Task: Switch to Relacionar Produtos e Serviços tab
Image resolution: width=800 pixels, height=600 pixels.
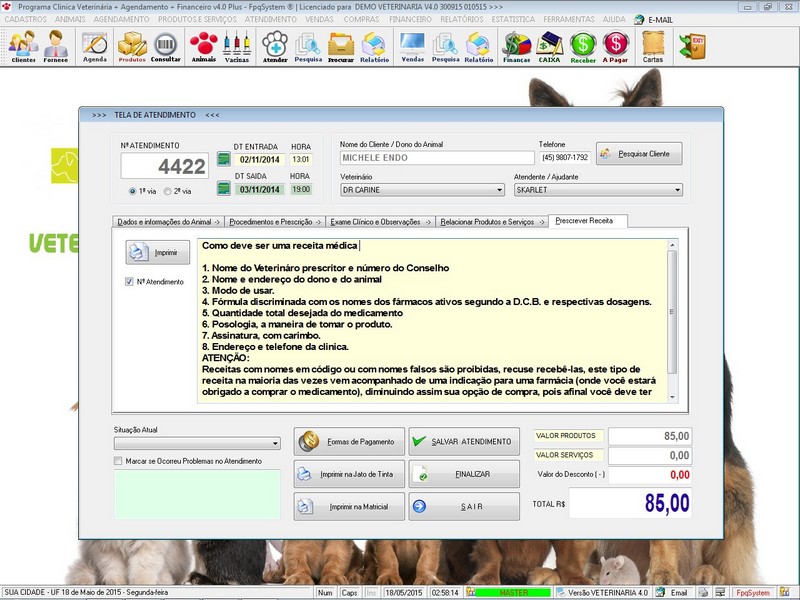Action: point(492,222)
